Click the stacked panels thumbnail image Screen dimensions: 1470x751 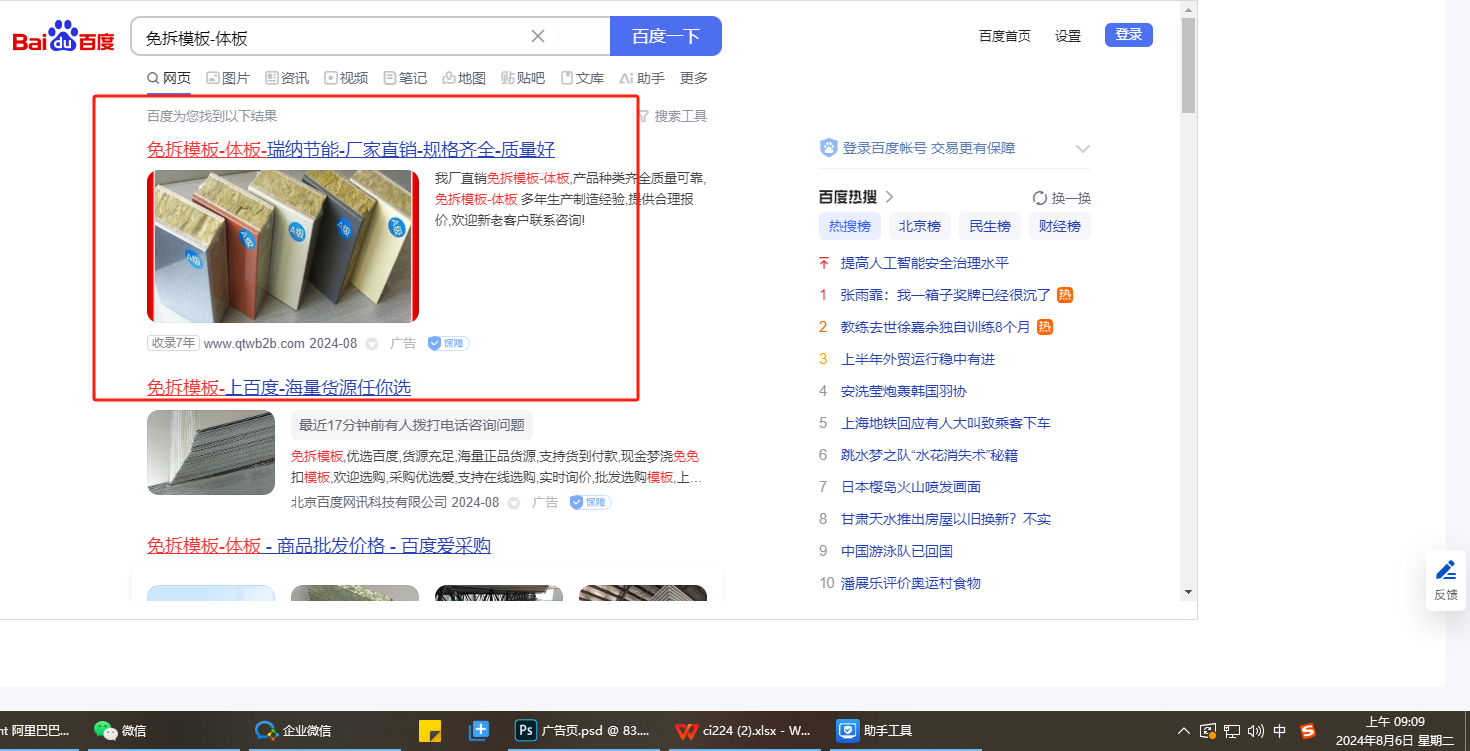tap(211, 452)
